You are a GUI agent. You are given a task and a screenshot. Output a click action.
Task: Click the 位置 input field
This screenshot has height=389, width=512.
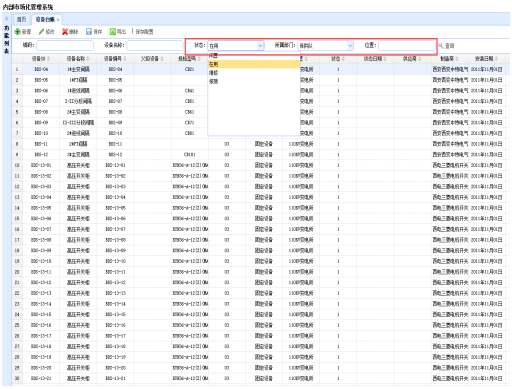pyautogui.click(x=407, y=45)
